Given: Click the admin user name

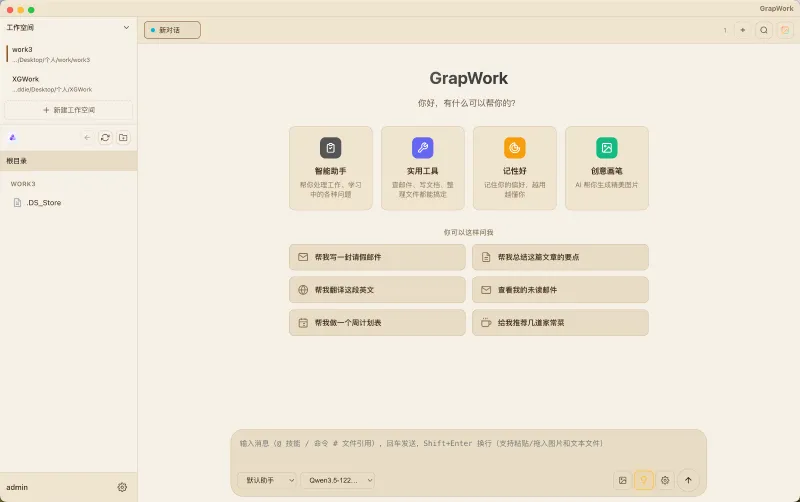Looking at the screenshot, I should (17, 487).
